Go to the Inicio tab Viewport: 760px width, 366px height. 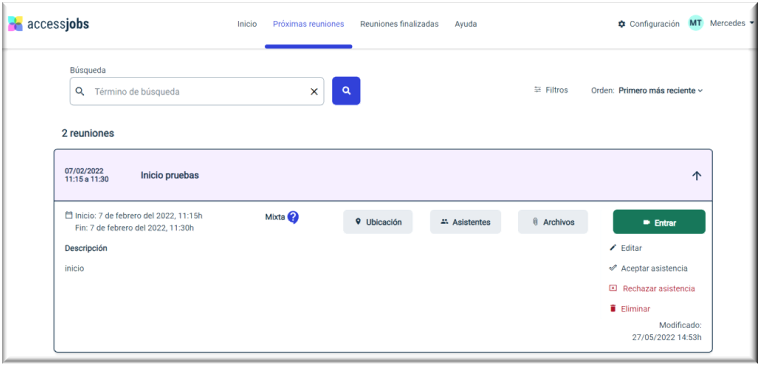247,24
